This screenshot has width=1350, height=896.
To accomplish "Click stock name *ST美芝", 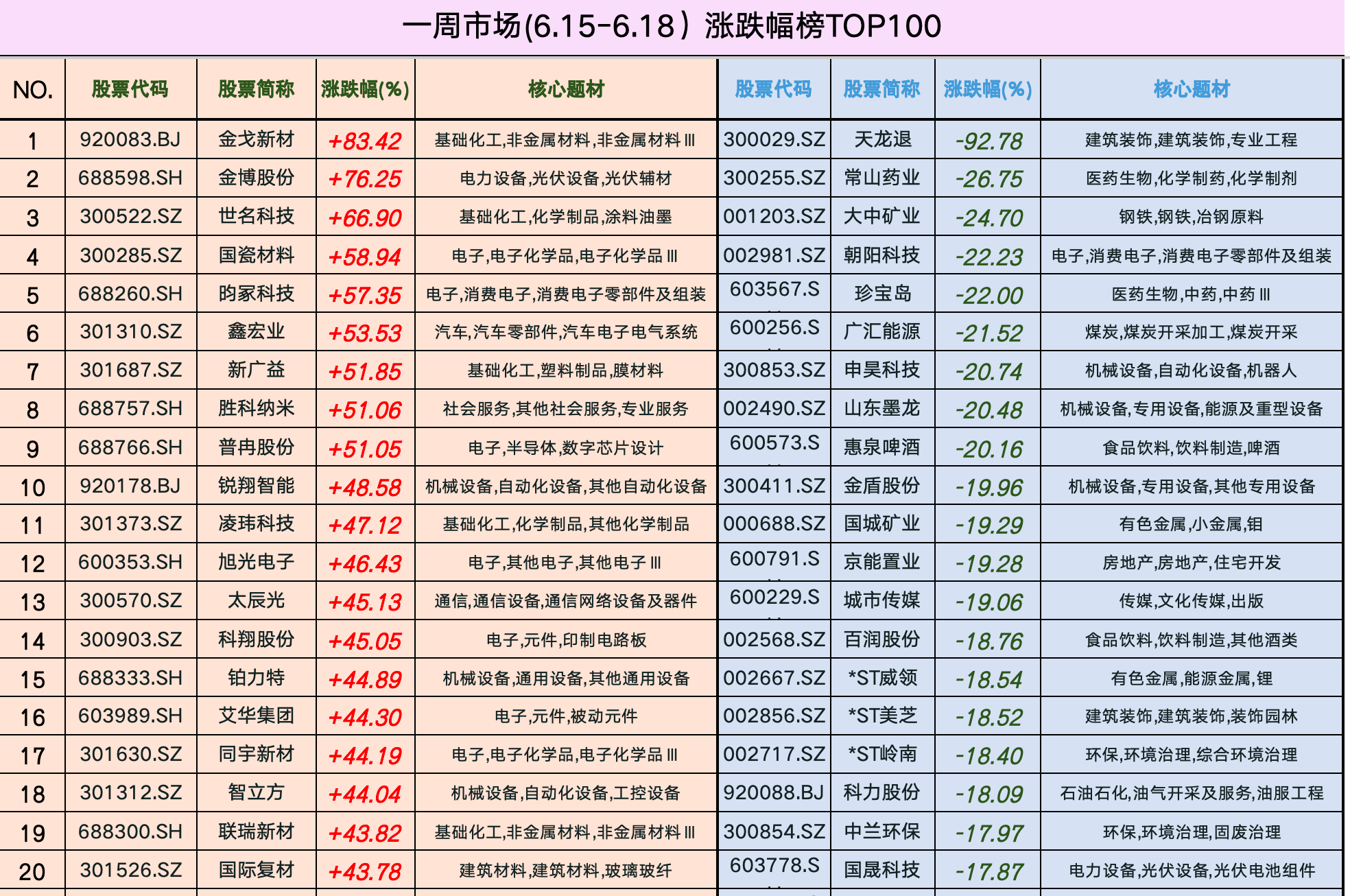I will (x=882, y=716).
